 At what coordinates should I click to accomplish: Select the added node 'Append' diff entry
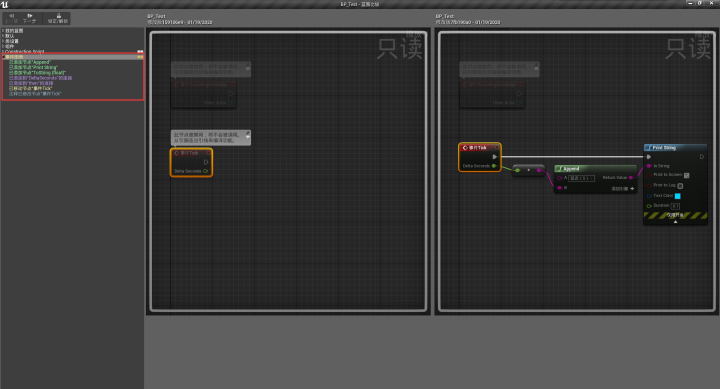pos(30,62)
